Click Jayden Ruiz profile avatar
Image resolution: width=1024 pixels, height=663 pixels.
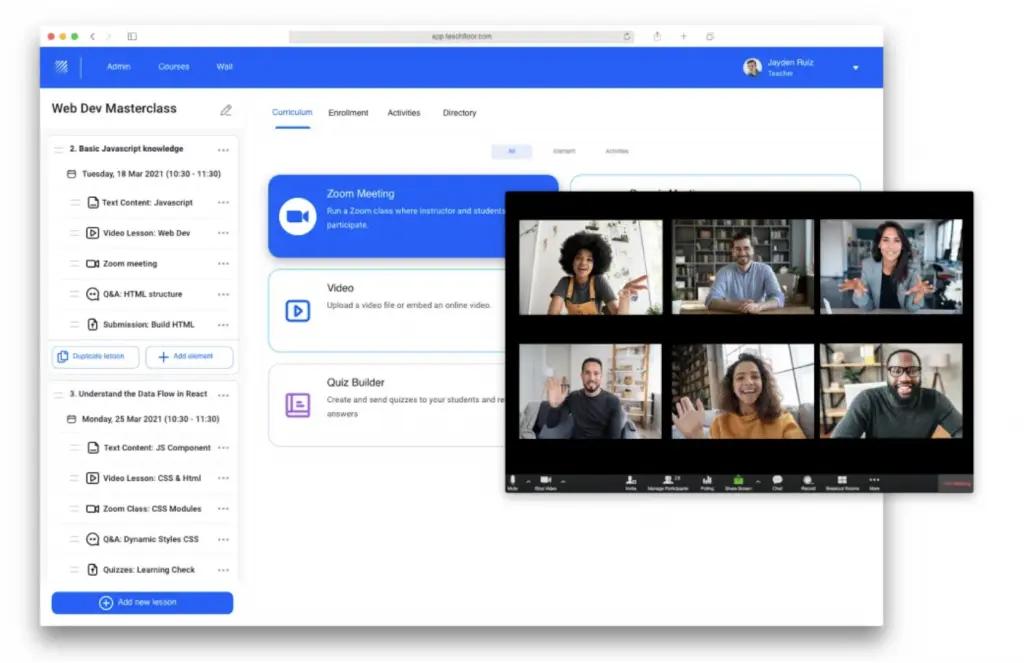click(752, 67)
